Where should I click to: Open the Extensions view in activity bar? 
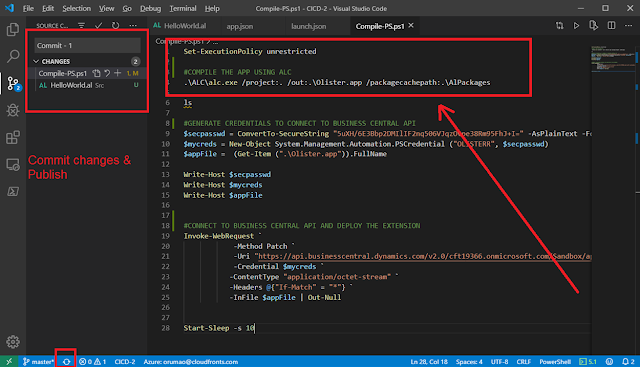point(13,137)
